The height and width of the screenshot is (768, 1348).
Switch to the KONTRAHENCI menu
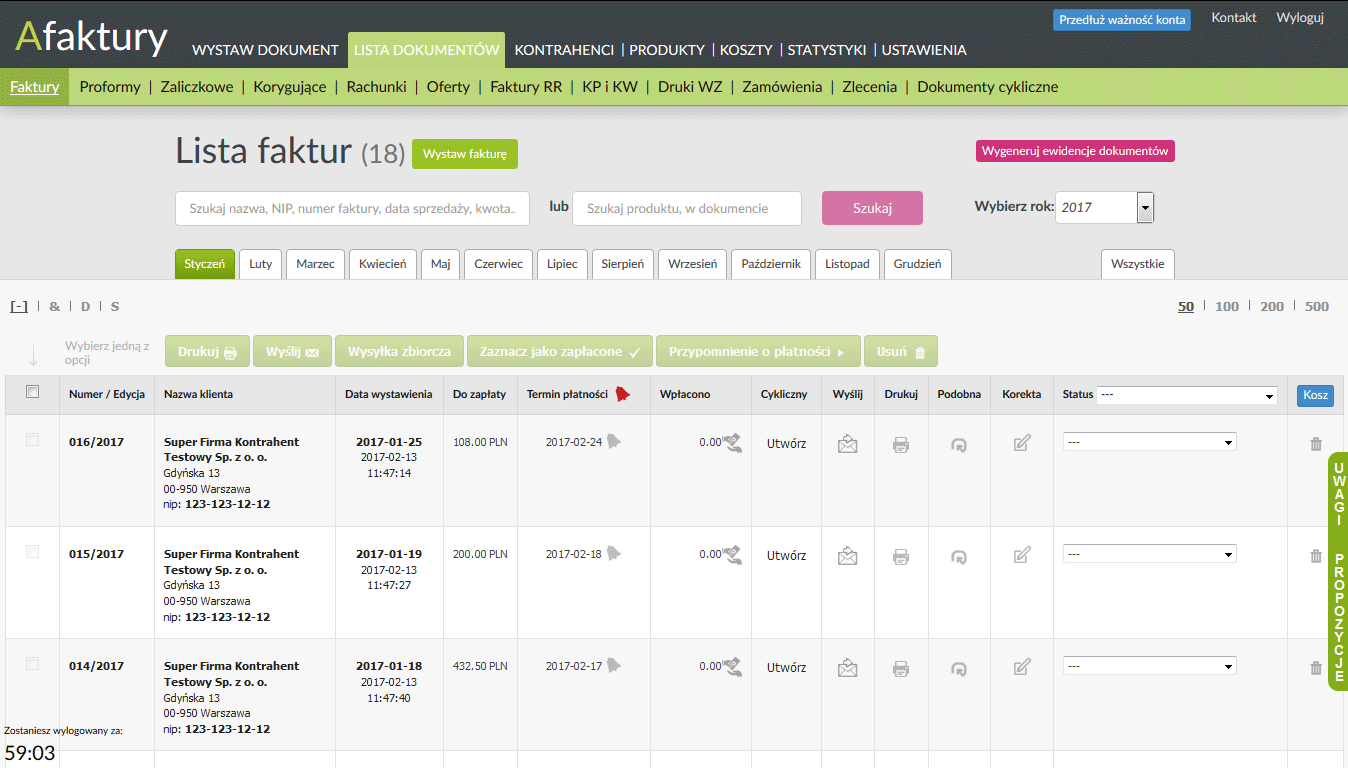(563, 49)
